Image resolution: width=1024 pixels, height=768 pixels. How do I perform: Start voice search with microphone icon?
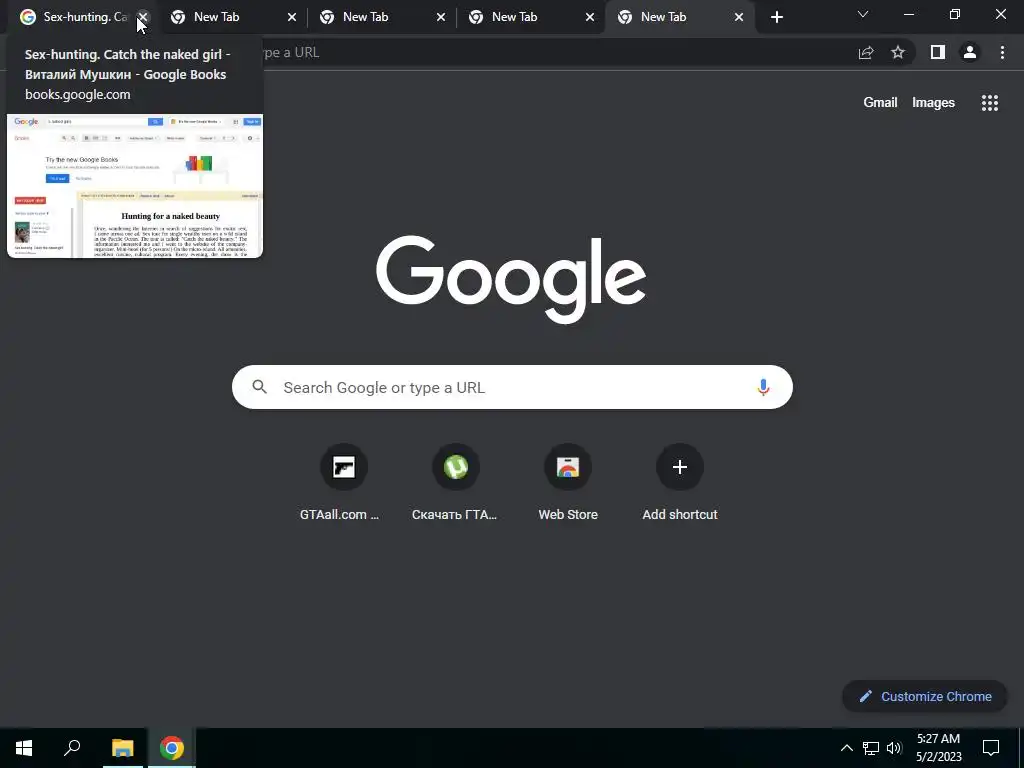763,387
